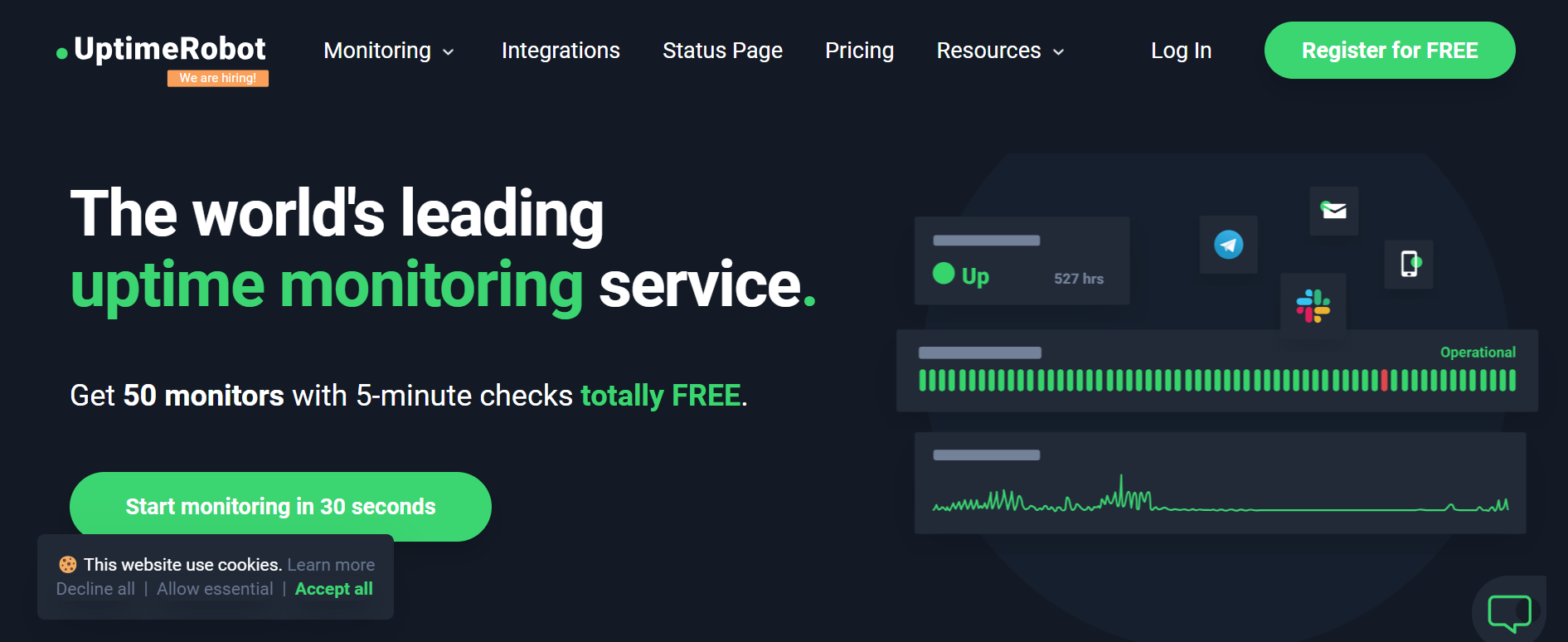Click the UptimeRobot logo
The width and height of the screenshot is (1568, 642).
tap(162, 50)
